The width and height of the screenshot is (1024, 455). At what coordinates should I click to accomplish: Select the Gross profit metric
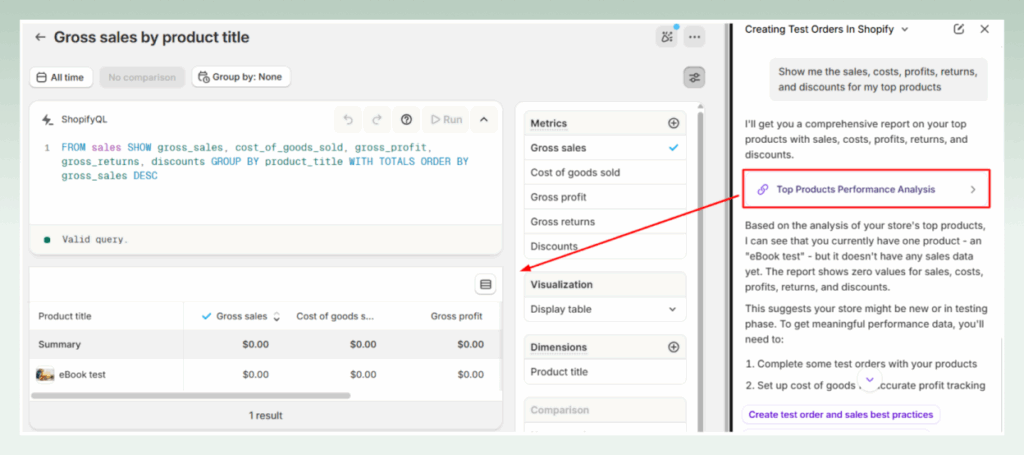605,197
